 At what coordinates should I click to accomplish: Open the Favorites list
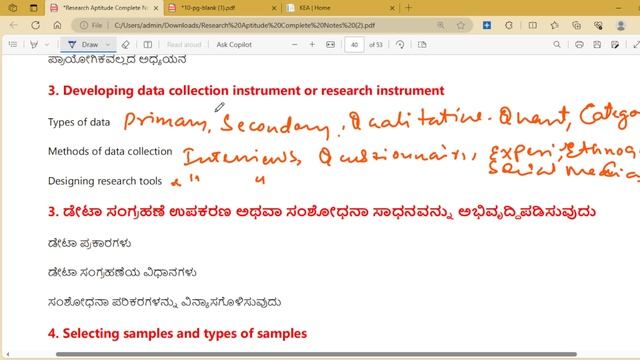(554, 25)
